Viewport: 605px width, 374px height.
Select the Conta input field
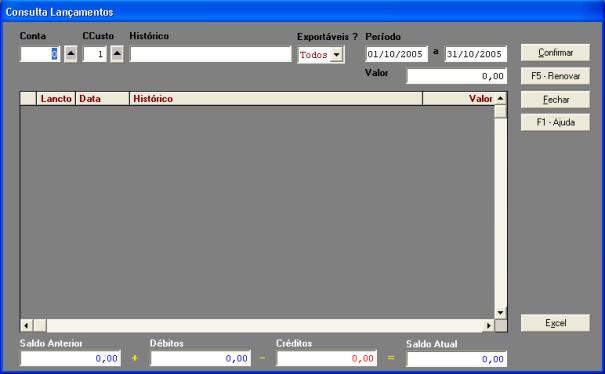[40, 54]
